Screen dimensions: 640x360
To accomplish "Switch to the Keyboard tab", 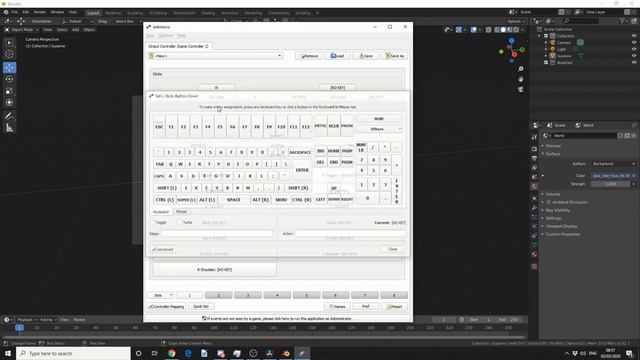I will click(x=160, y=211).
